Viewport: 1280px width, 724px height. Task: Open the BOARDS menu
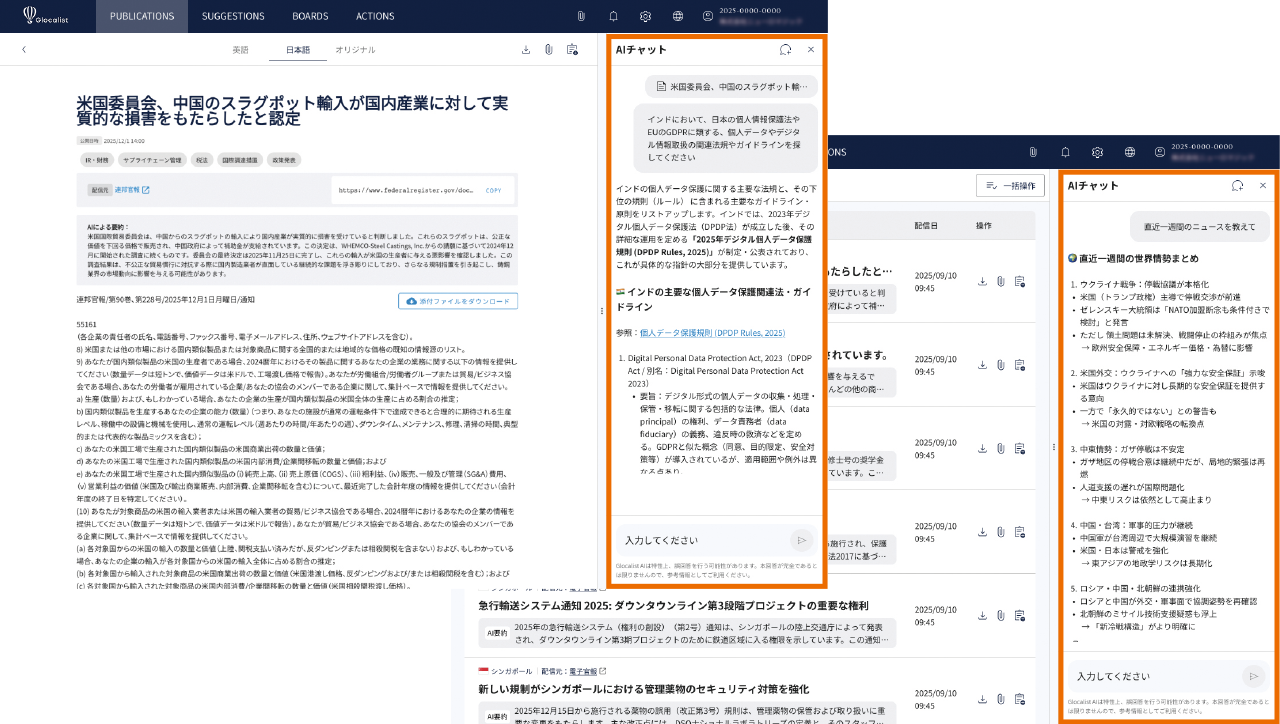coord(310,16)
